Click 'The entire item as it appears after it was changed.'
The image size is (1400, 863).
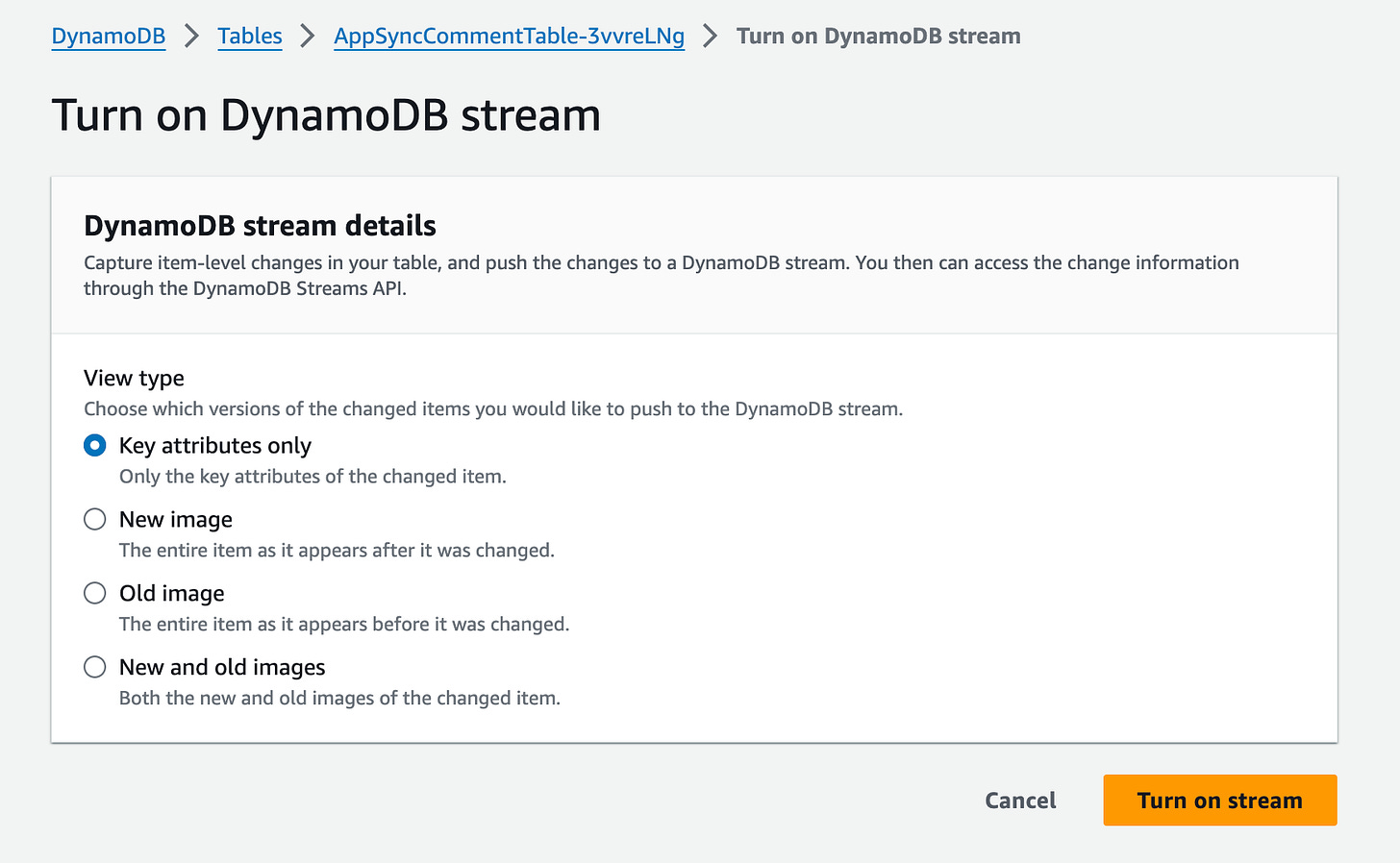tap(337, 551)
